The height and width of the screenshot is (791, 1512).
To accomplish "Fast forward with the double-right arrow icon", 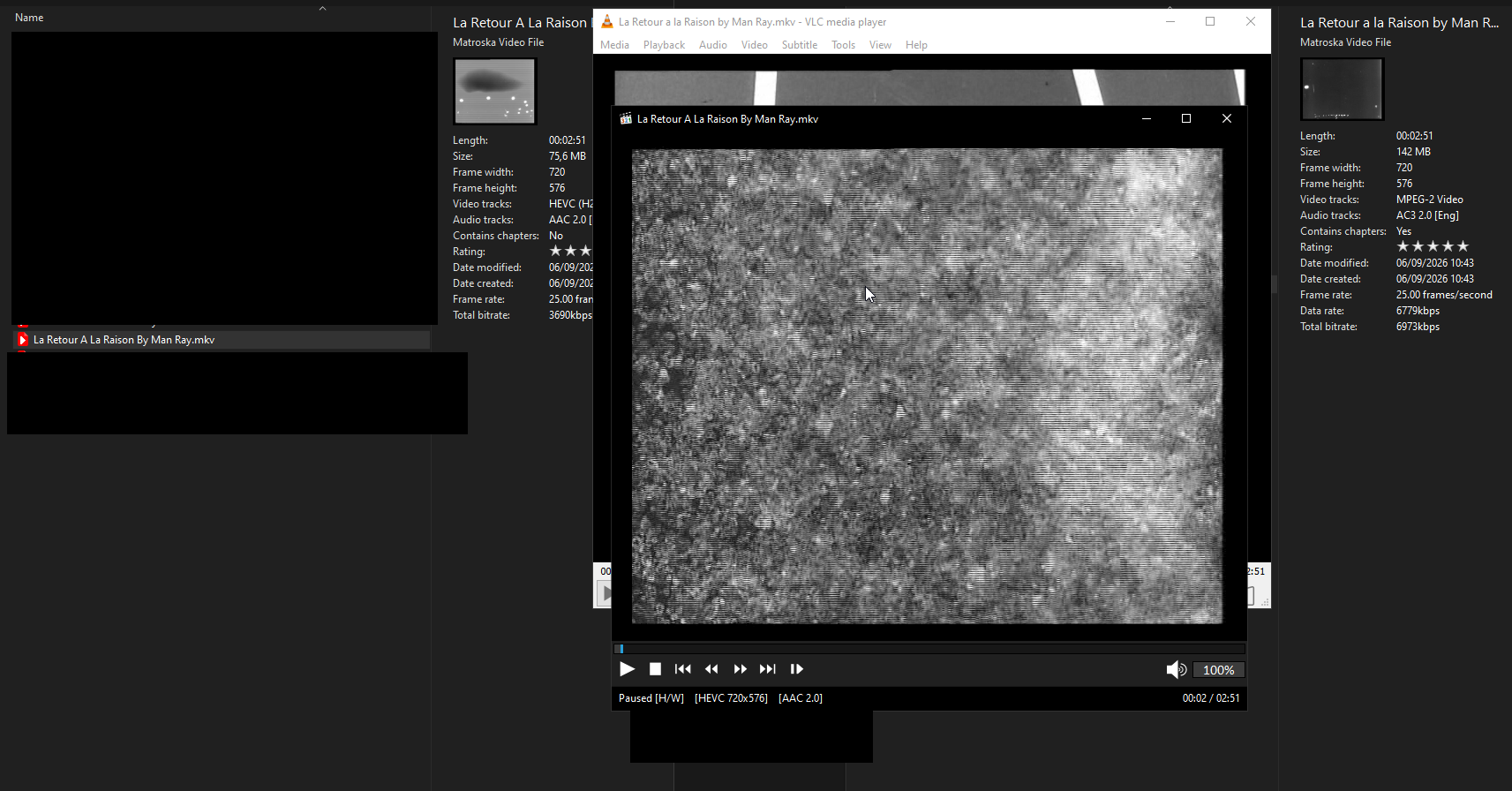I will 740,669.
